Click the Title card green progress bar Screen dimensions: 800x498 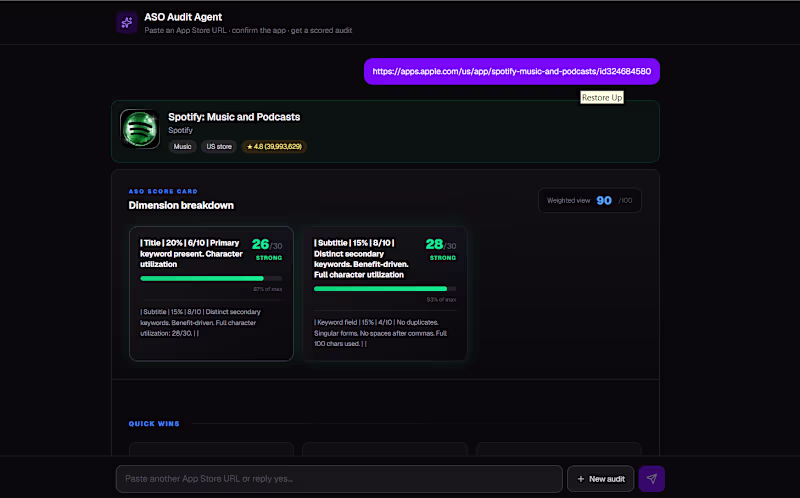(211, 279)
